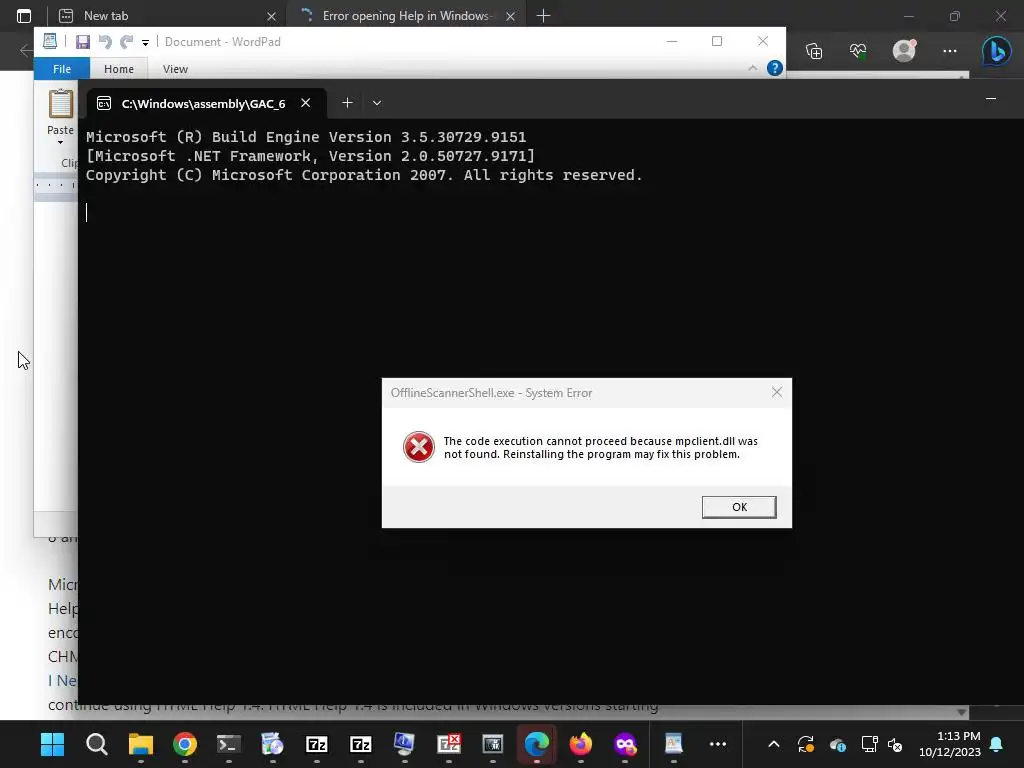Add a new Edge browser tab
The height and width of the screenshot is (768, 1024).
coord(543,16)
